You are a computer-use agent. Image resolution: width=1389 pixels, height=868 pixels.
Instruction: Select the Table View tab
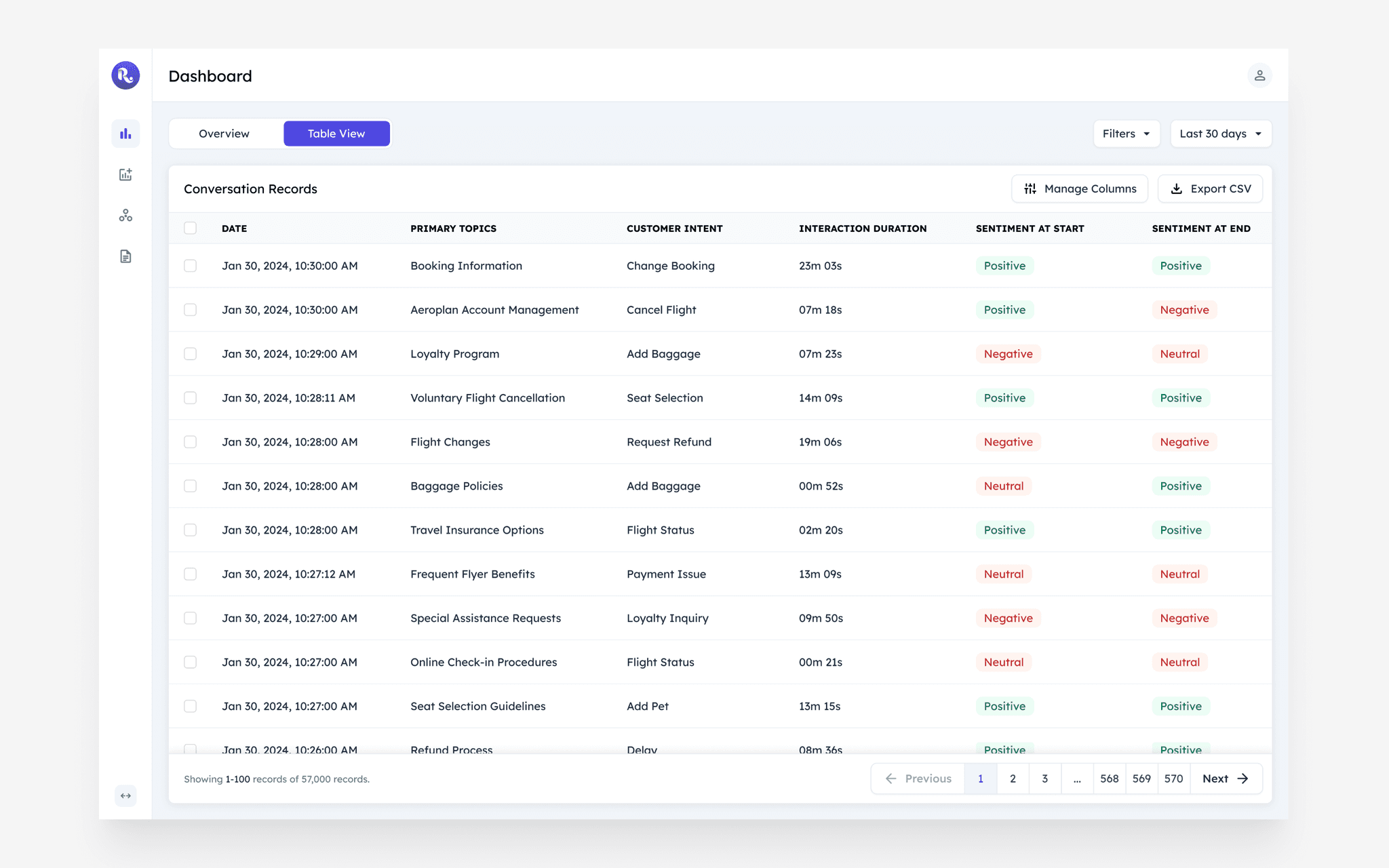point(336,134)
